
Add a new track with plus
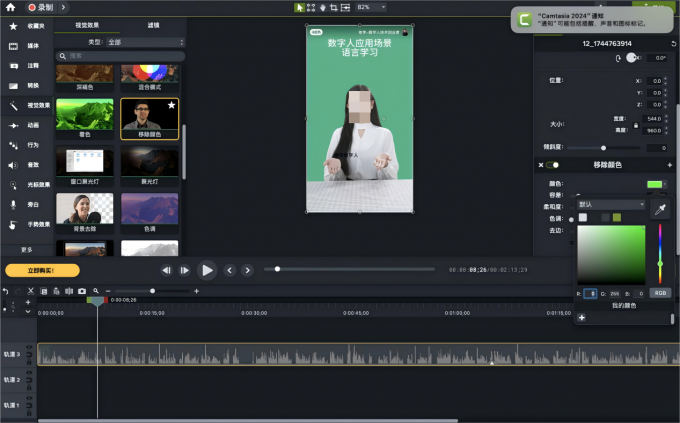[28, 302]
